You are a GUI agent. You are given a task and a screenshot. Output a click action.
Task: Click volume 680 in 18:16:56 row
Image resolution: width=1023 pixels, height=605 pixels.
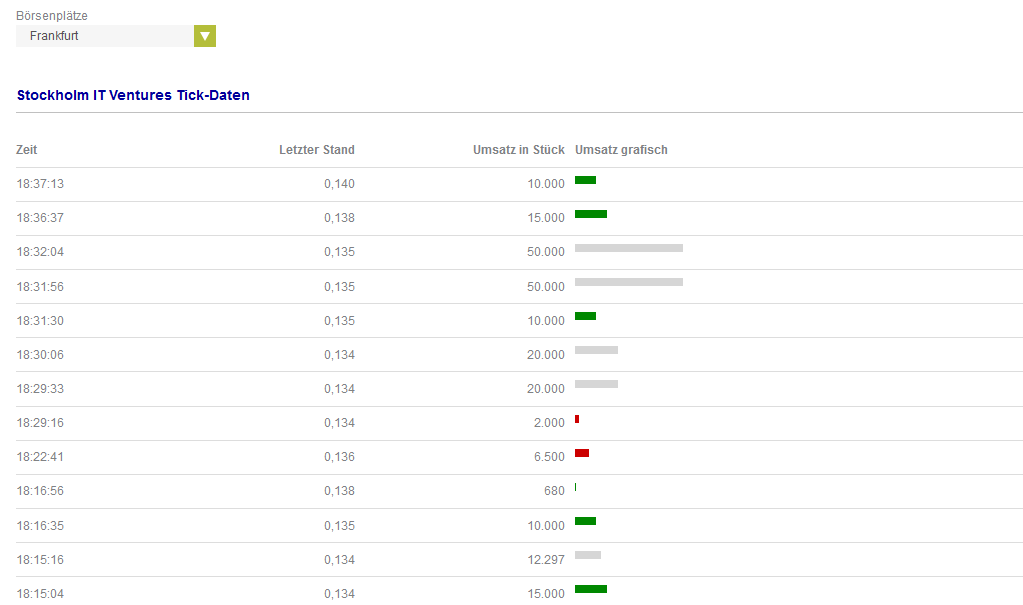555,491
